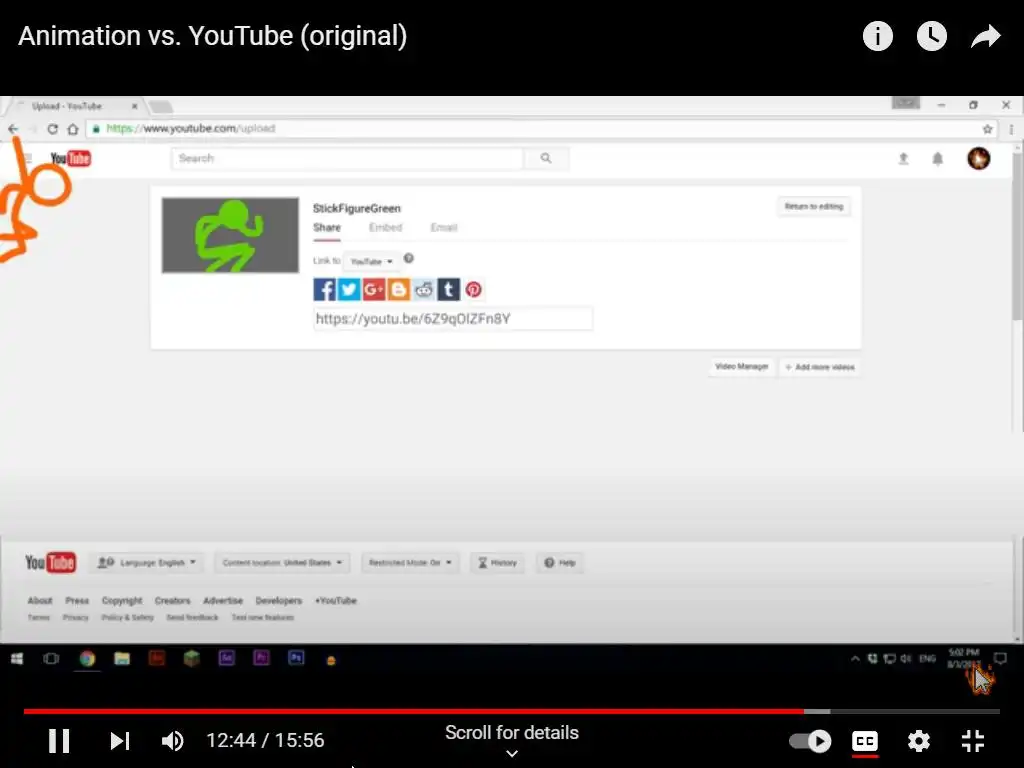Click the StickFigureGreen video title
This screenshot has width=1024, height=768.
(357, 208)
